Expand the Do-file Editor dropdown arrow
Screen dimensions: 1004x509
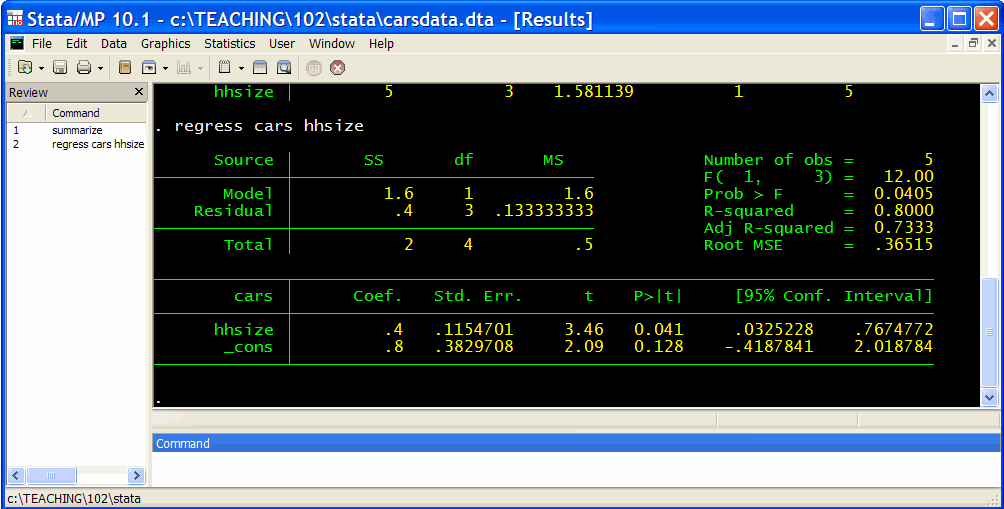(241, 68)
